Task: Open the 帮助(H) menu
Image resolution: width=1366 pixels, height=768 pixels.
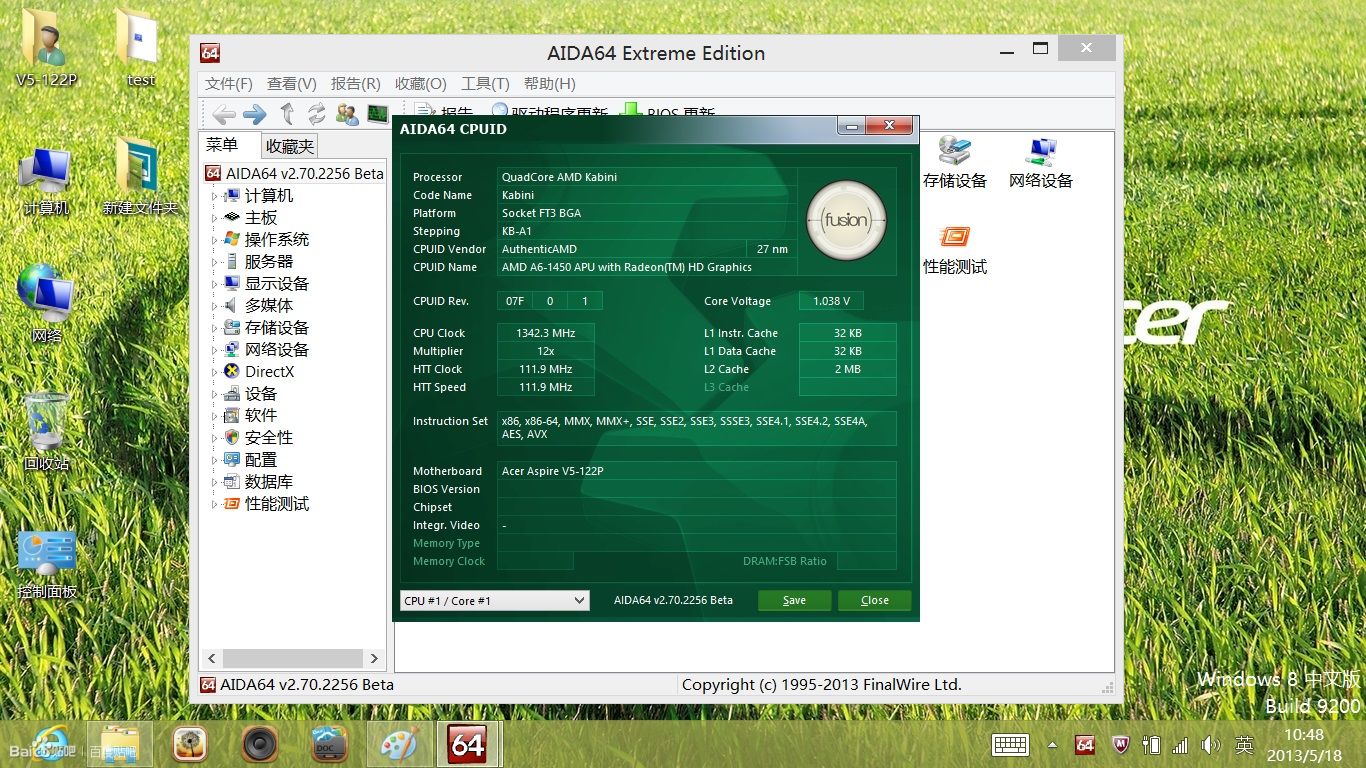Action: (550, 84)
